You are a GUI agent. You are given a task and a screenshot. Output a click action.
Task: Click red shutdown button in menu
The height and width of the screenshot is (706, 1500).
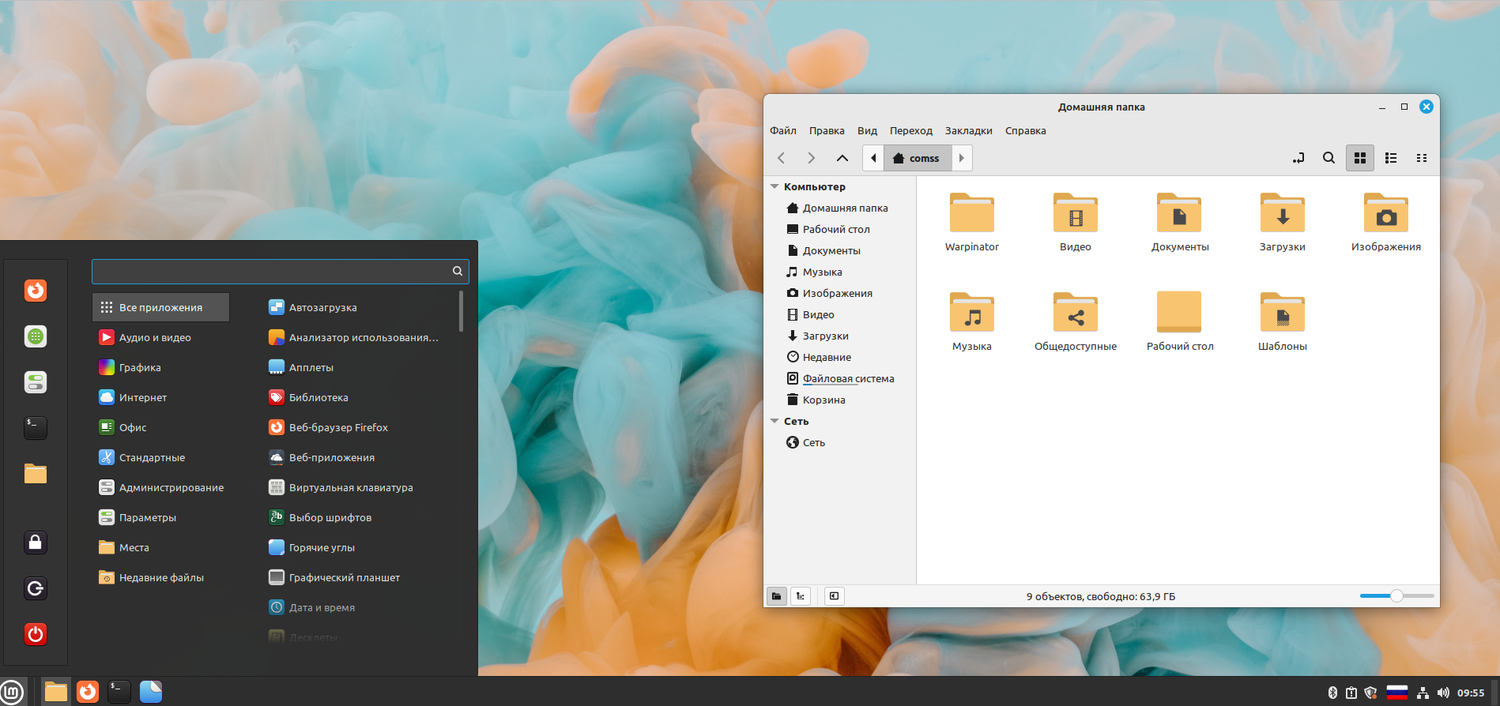[x=36, y=634]
